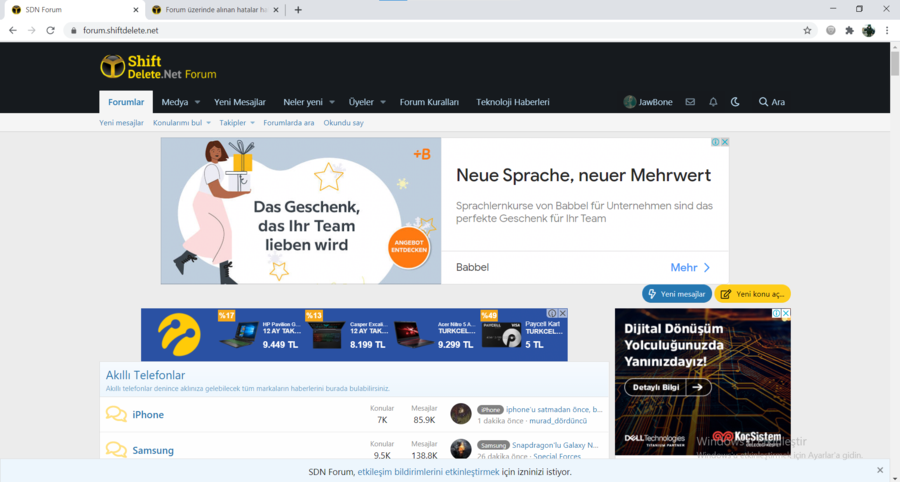Open the Samsung forum
The width and height of the screenshot is (900, 482).
(153, 450)
